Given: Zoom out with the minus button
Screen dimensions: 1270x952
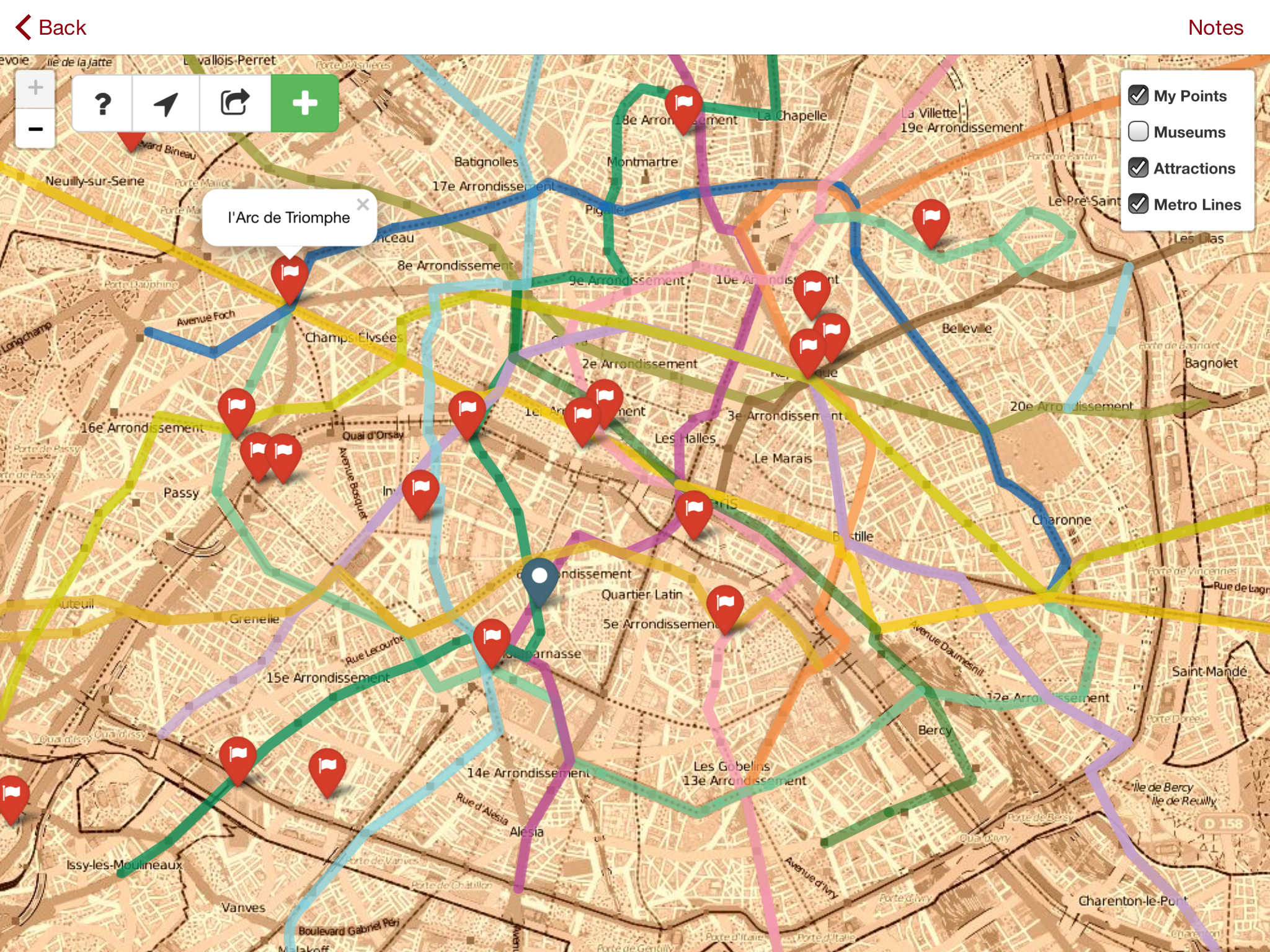Looking at the screenshot, I should tap(35, 129).
